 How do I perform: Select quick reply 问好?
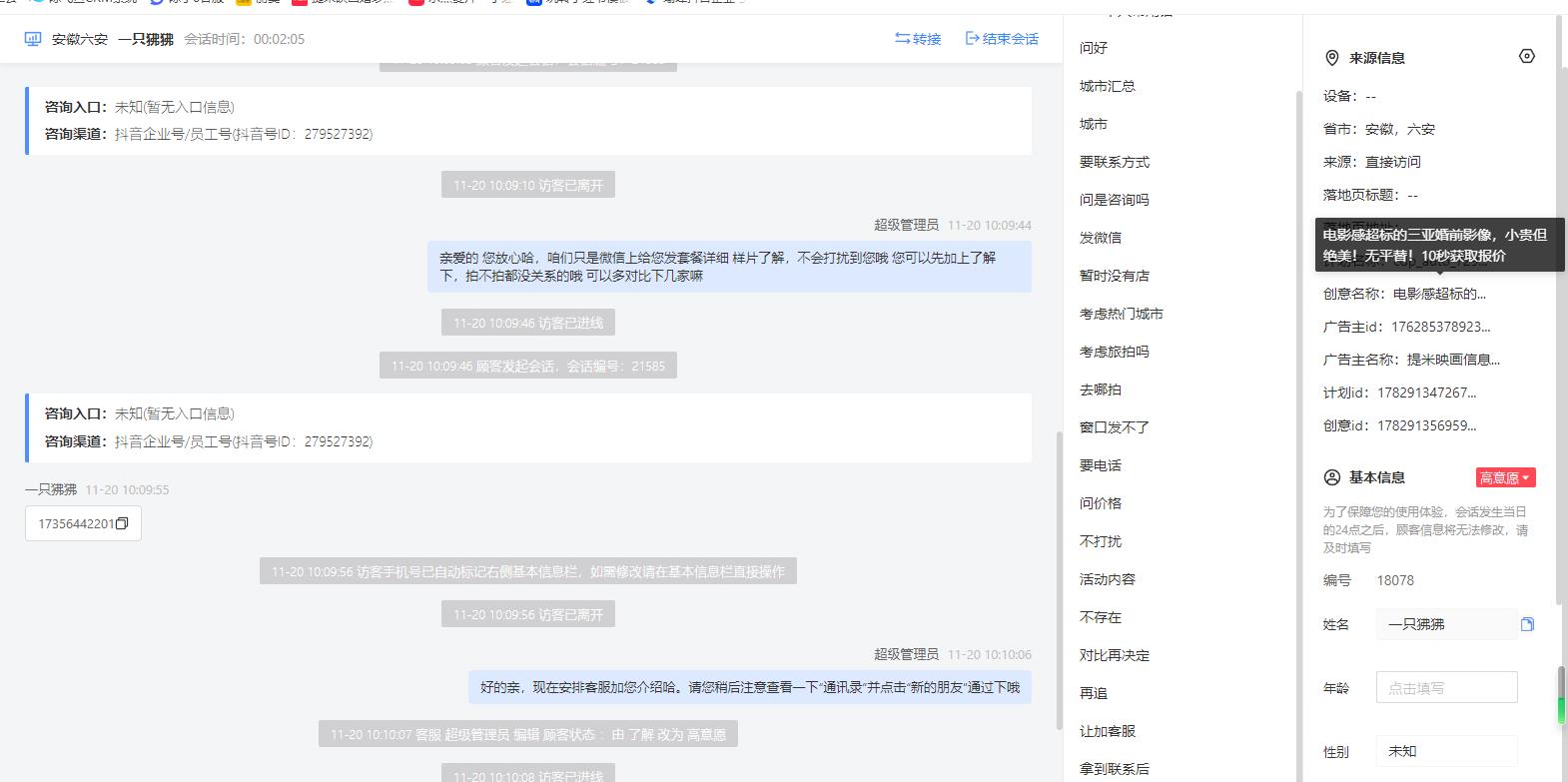coord(1094,48)
